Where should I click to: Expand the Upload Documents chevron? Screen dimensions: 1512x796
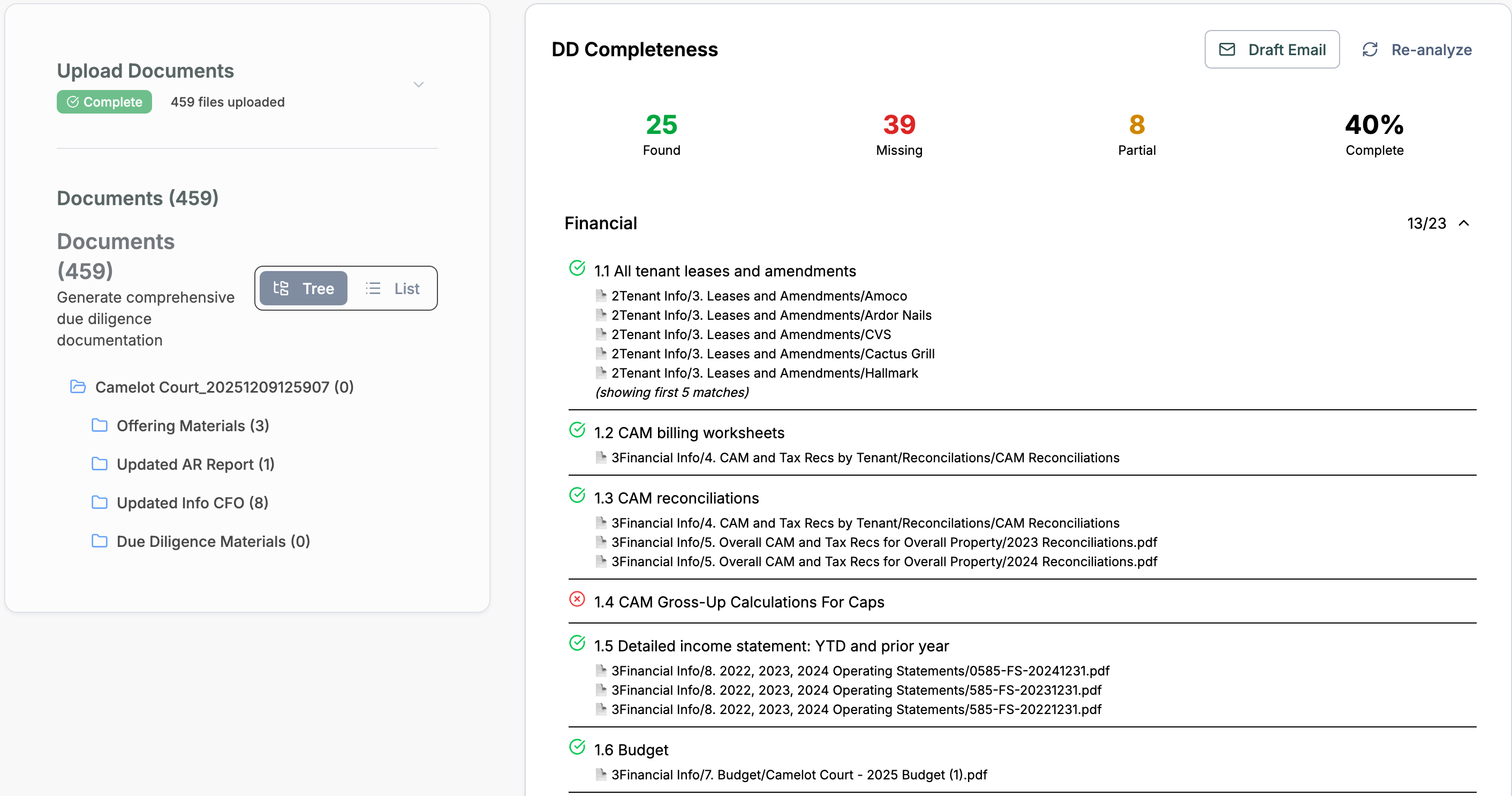click(x=419, y=85)
